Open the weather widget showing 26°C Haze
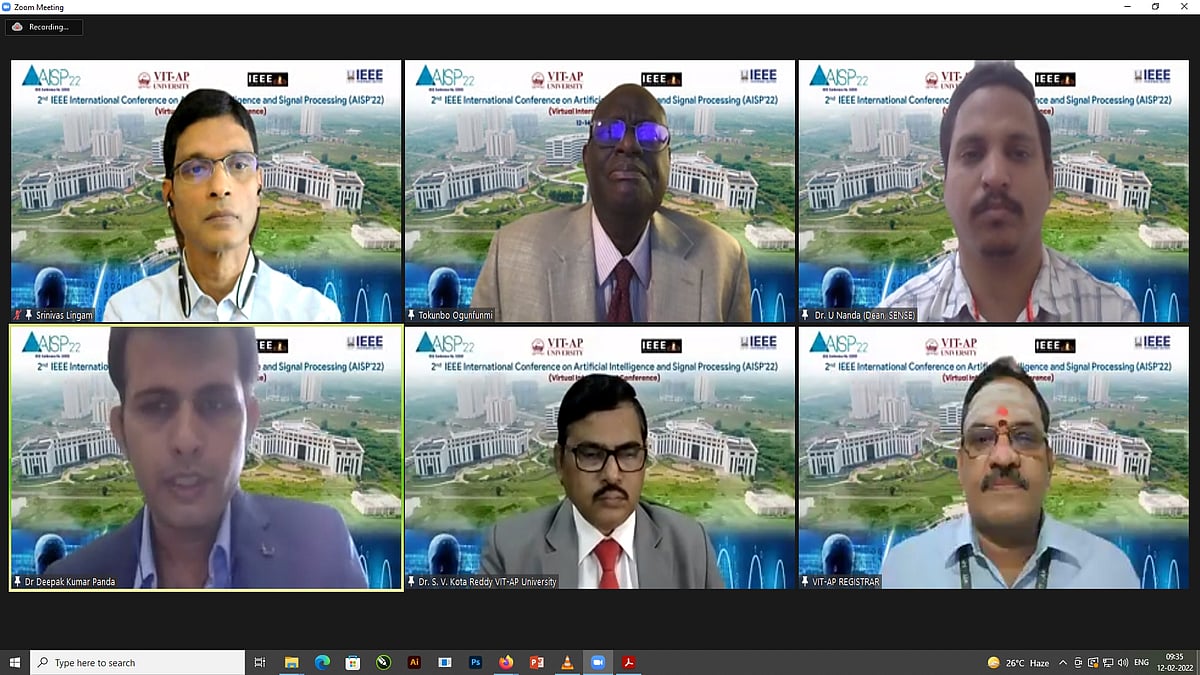 pos(1019,663)
